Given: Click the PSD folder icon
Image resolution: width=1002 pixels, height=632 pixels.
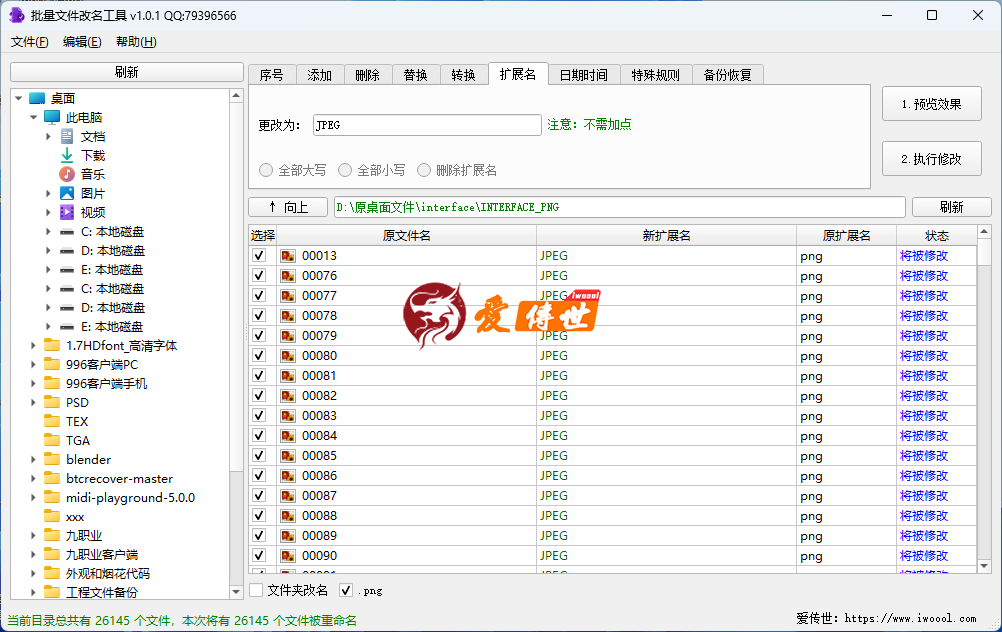Looking at the screenshot, I should (52, 402).
